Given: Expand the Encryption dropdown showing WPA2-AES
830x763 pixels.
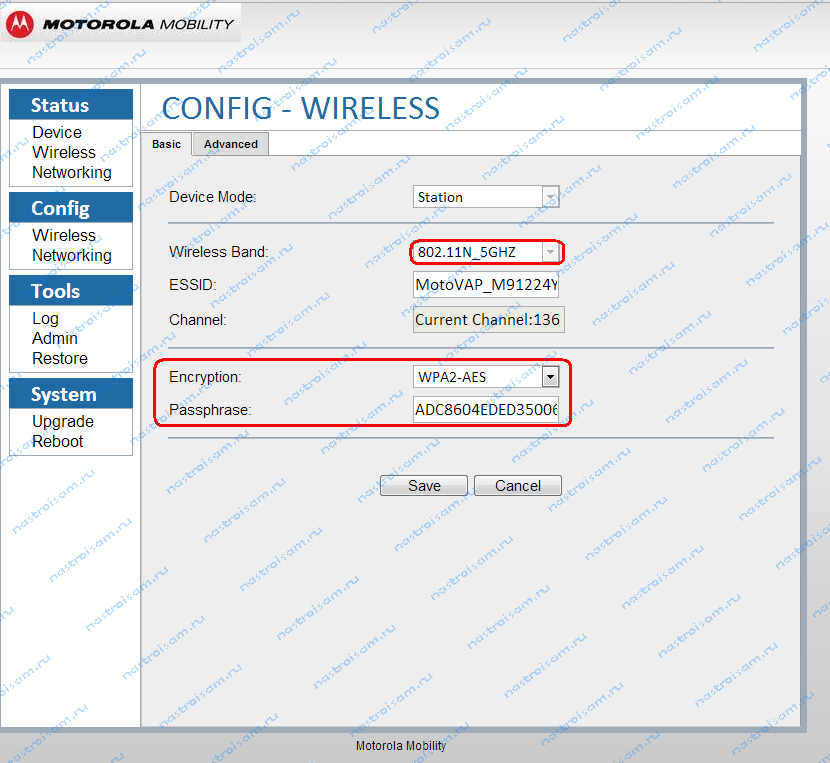Looking at the screenshot, I should [549, 377].
